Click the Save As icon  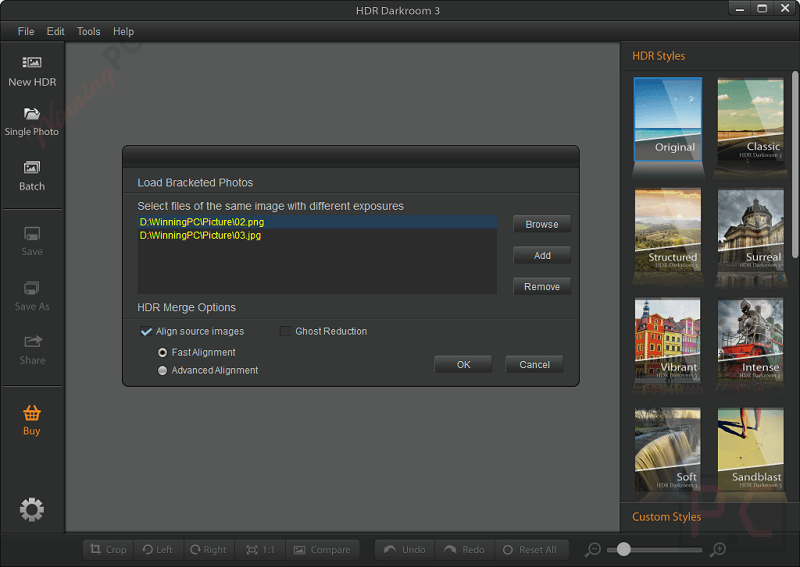click(32, 288)
